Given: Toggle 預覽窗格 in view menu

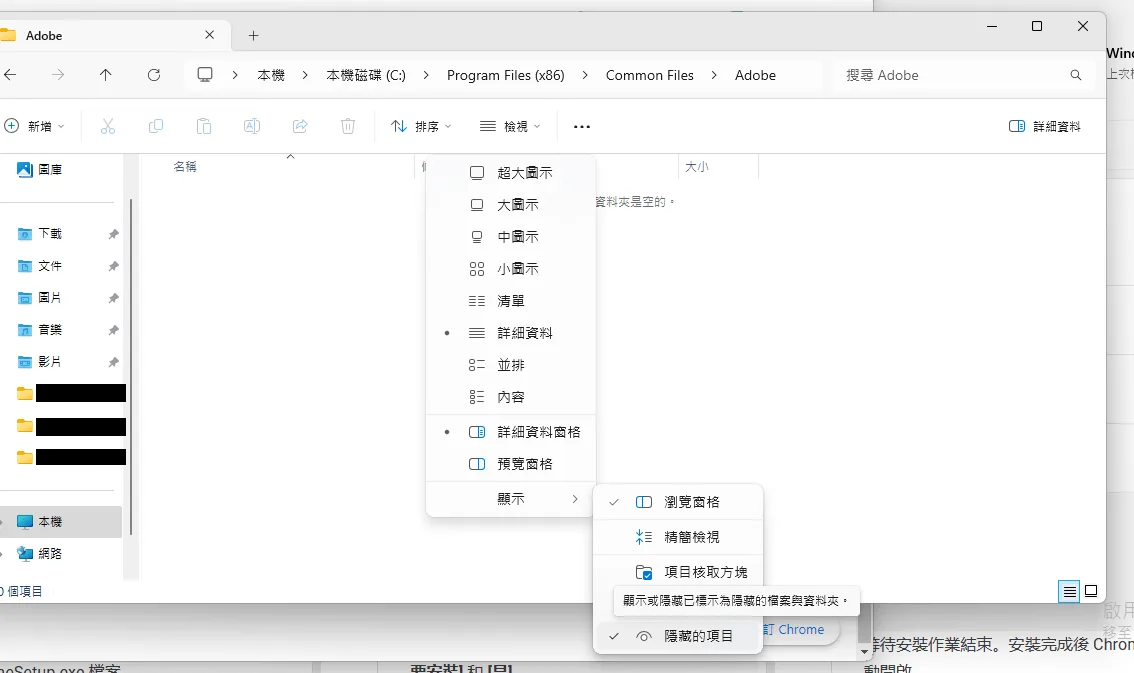Looking at the screenshot, I should coord(511,464).
